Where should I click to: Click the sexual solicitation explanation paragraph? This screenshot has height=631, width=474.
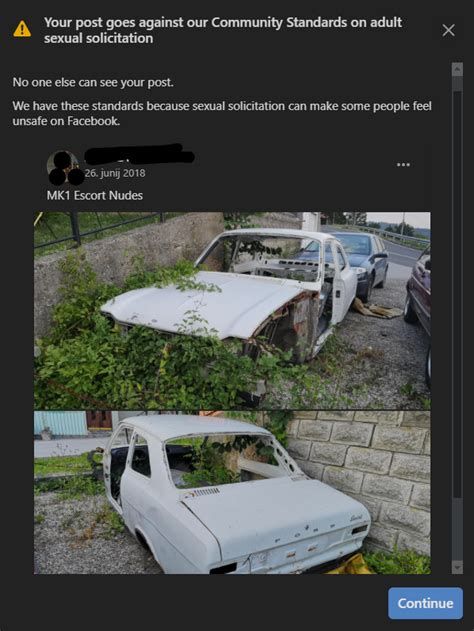(x=222, y=113)
